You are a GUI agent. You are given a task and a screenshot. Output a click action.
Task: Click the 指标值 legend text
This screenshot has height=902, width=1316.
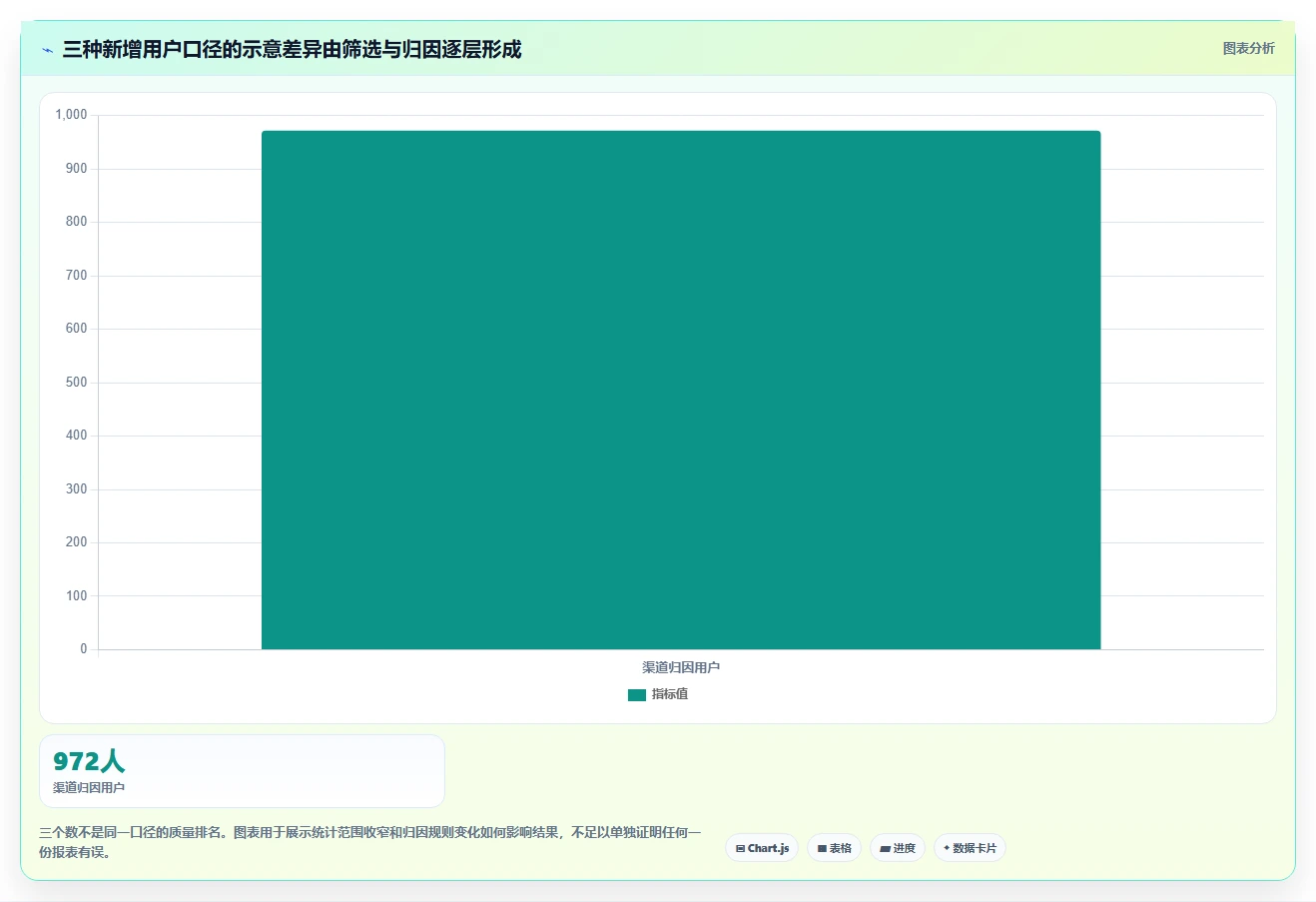click(670, 694)
